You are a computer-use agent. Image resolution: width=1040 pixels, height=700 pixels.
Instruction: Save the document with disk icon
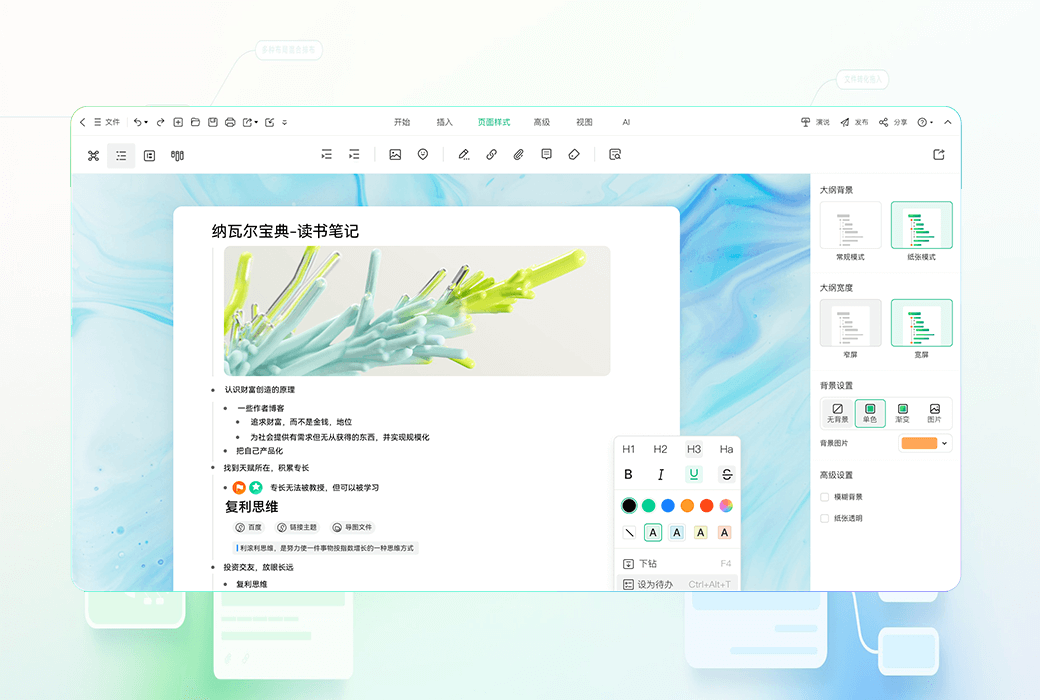point(213,122)
